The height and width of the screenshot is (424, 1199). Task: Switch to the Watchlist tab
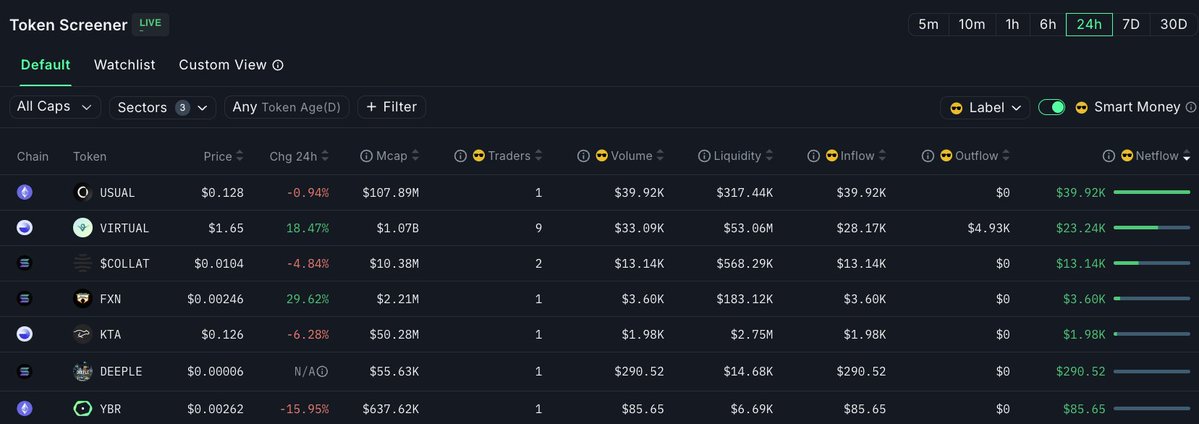(x=125, y=65)
